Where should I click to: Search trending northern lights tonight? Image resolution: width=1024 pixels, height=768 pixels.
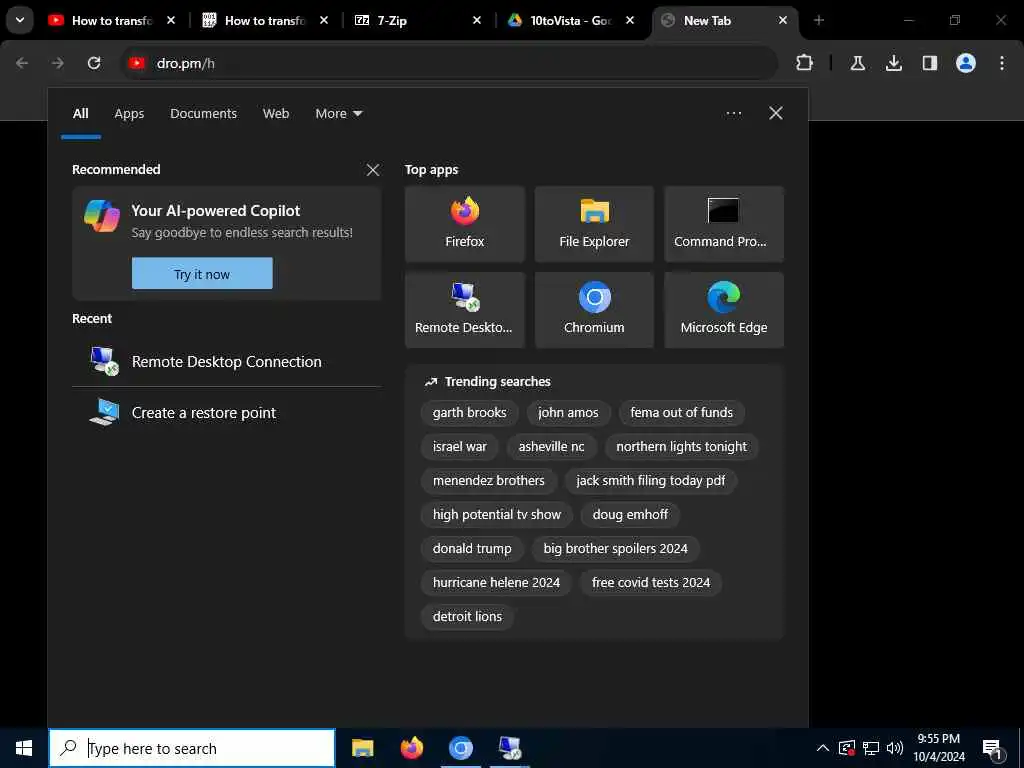click(x=681, y=447)
